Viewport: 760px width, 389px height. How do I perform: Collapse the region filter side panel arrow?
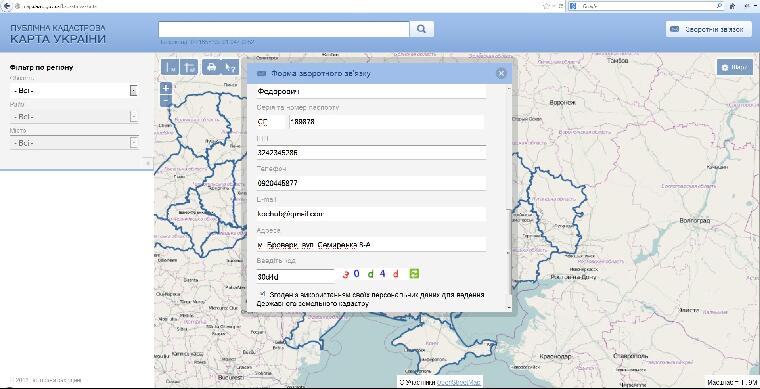tap(148, 163)
